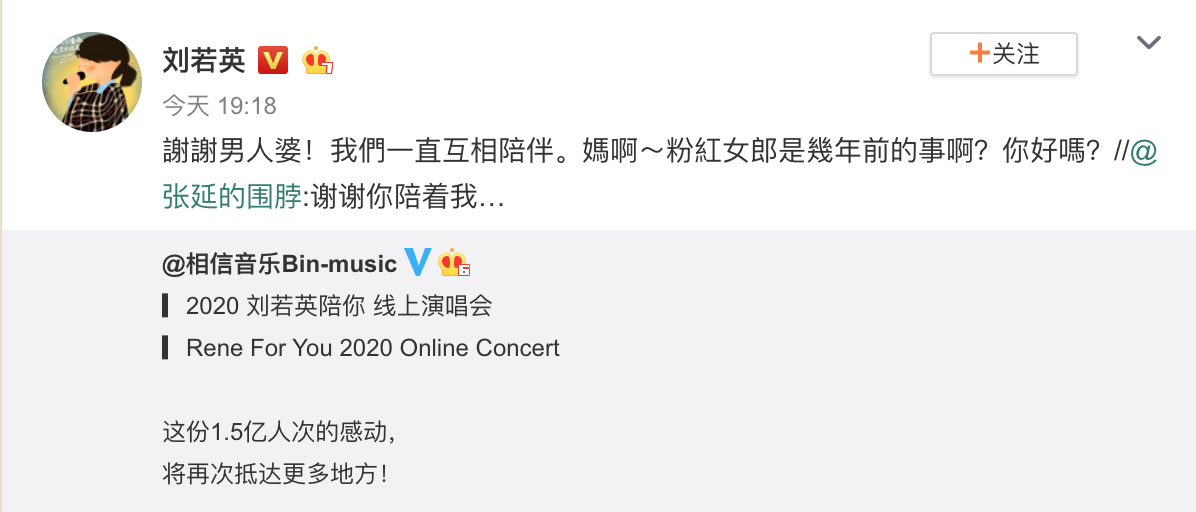Open the 刘若英 username profile link

(204, 61)
